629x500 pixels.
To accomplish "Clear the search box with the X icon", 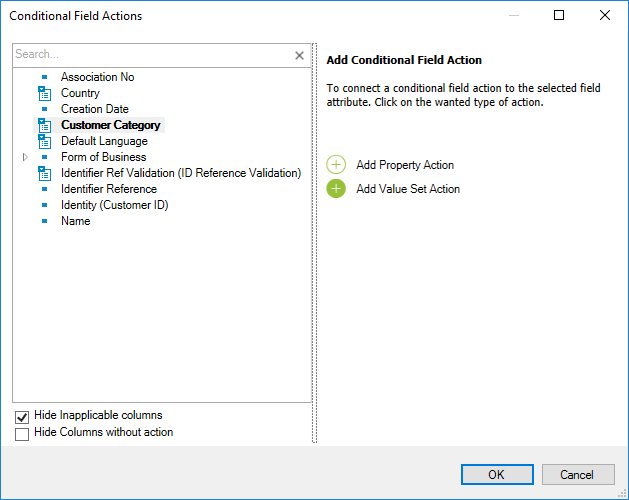I will (x=299, y=55).
